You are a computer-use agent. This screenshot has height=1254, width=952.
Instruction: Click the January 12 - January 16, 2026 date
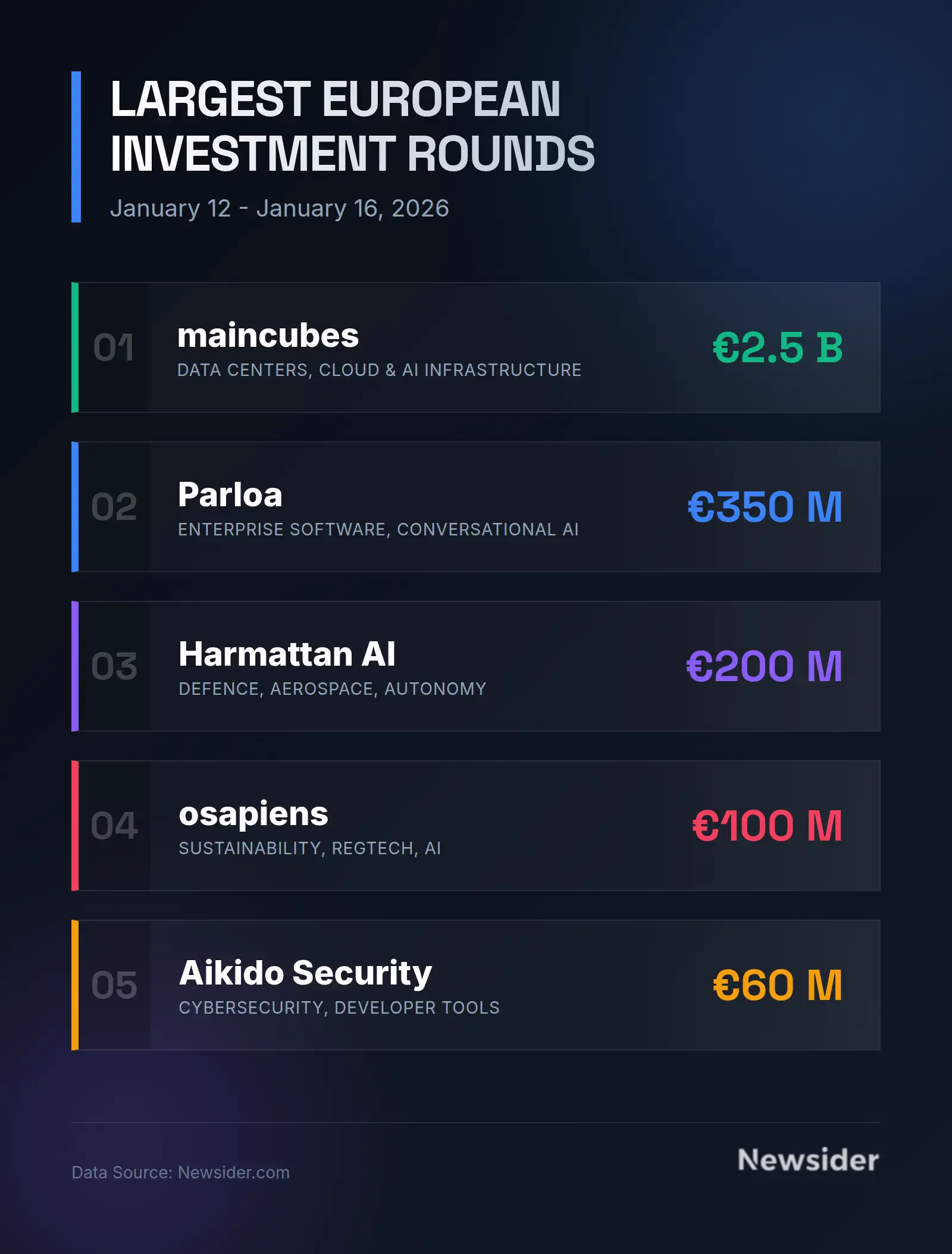[279, 209]
